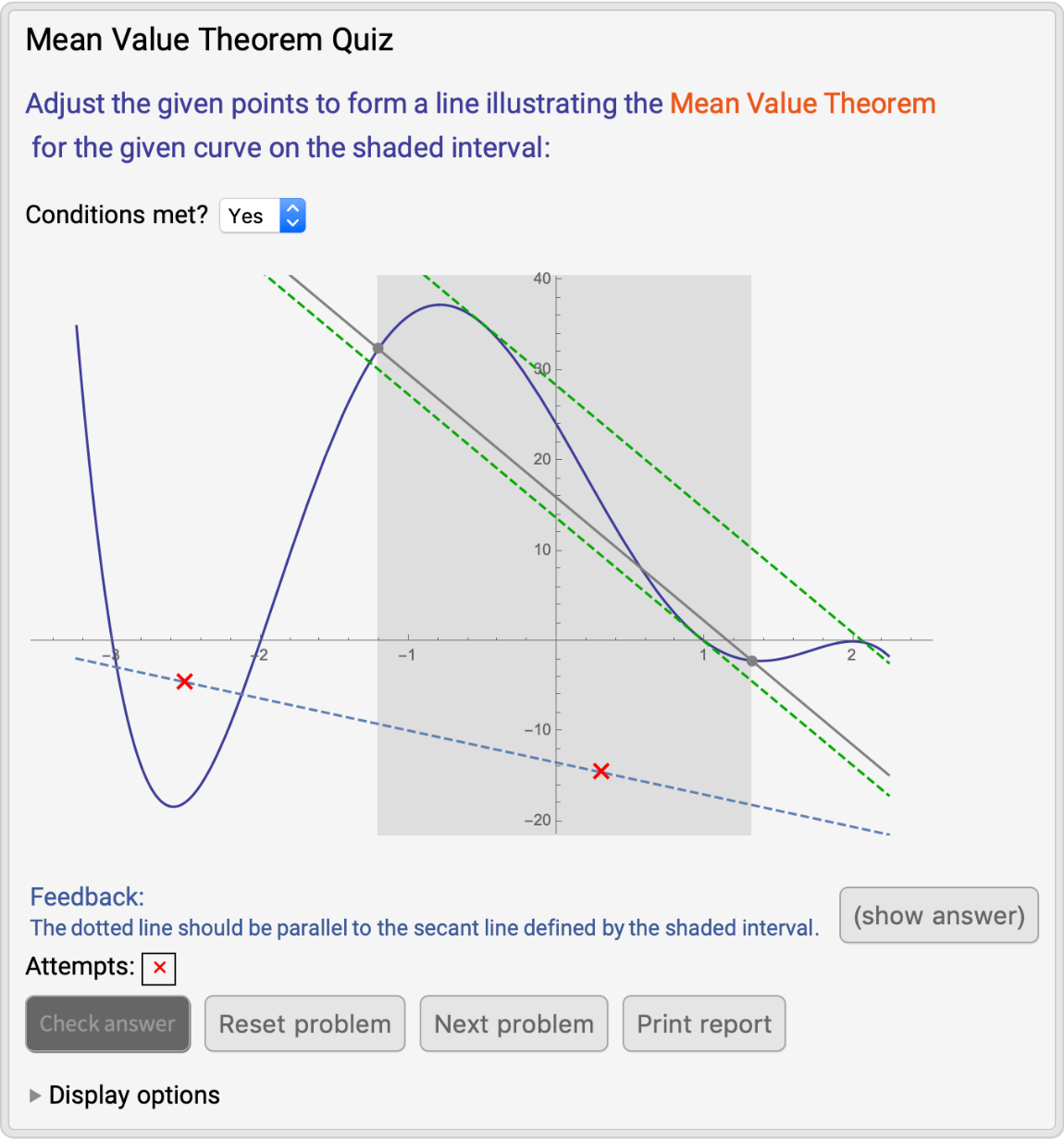
Task: Click the right red X draggable point
Action: (601, 771)
